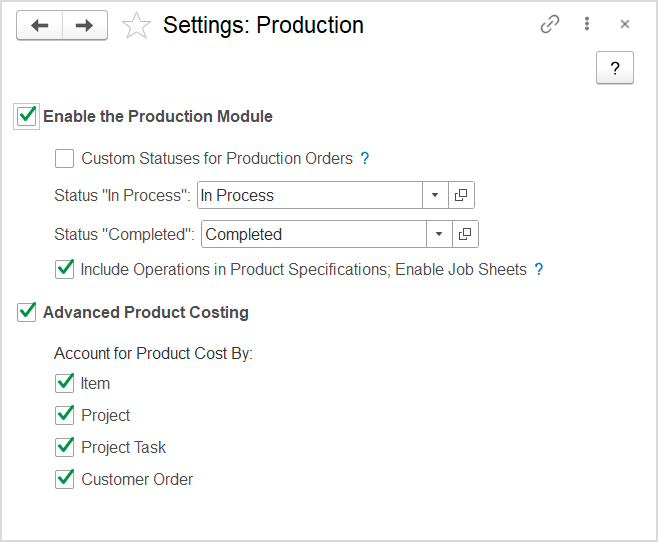Show help tooltip for Job Sheets option

click(539, 269)
